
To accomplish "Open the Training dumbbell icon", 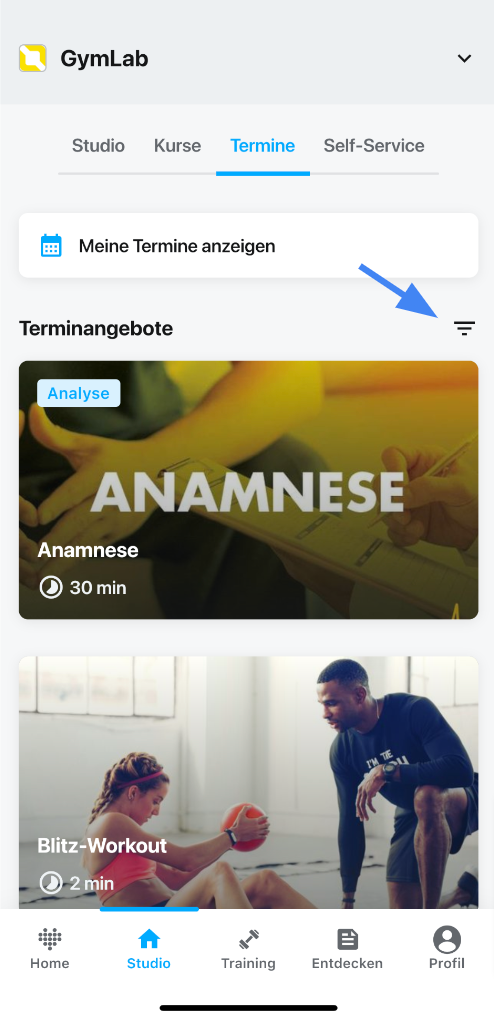I will [x=248, y=939].
